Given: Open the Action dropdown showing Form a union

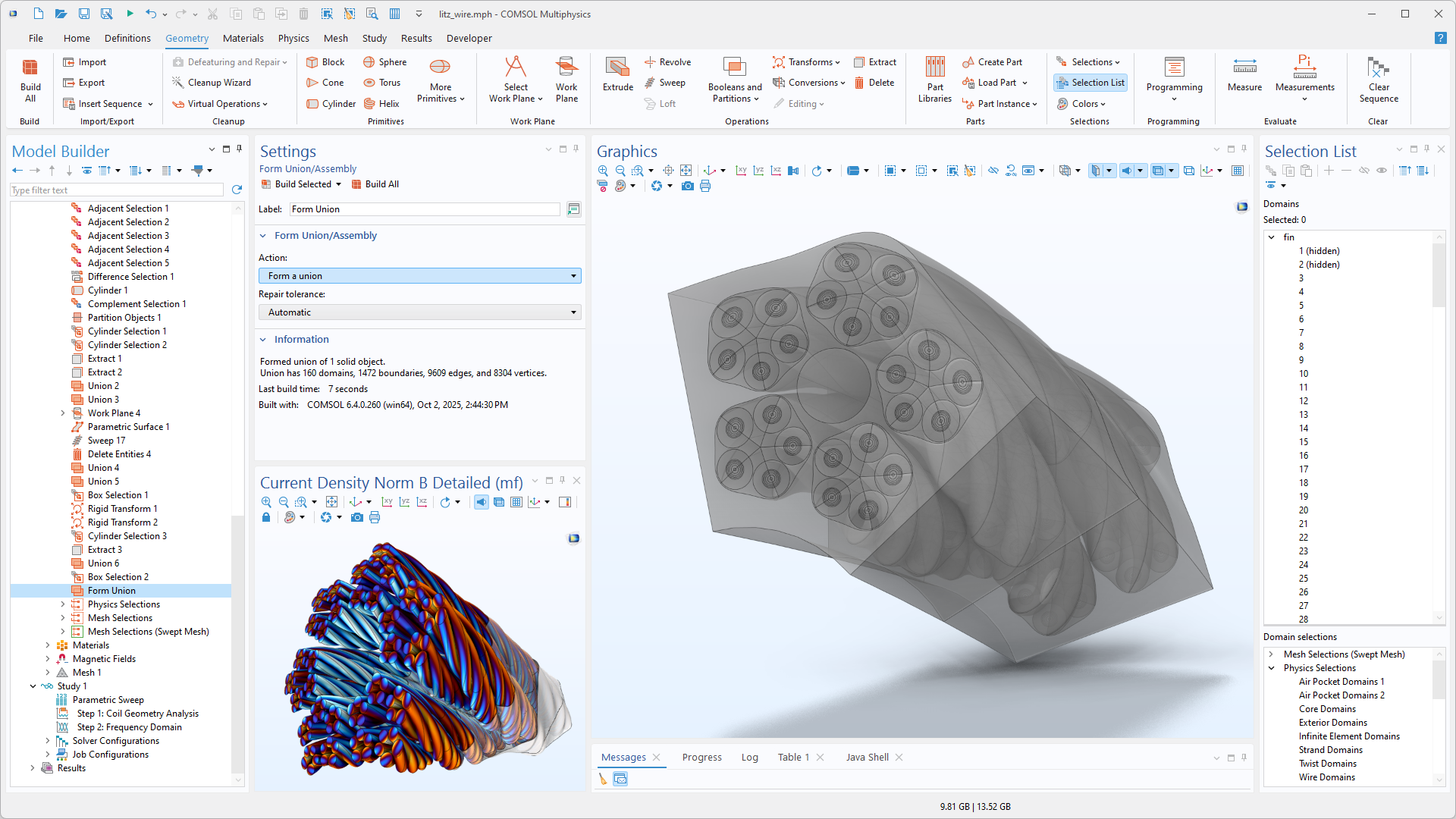Looking at the screenshot, I should pos(419,276).
